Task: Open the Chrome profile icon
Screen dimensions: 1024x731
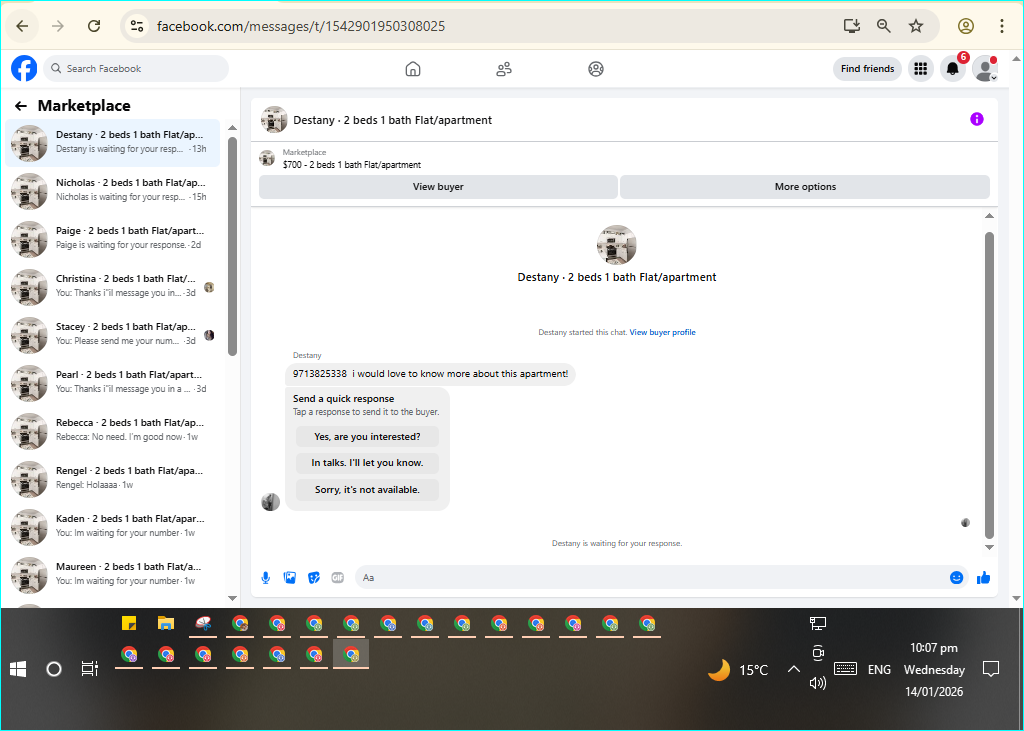Action: (x=965, y=26)
